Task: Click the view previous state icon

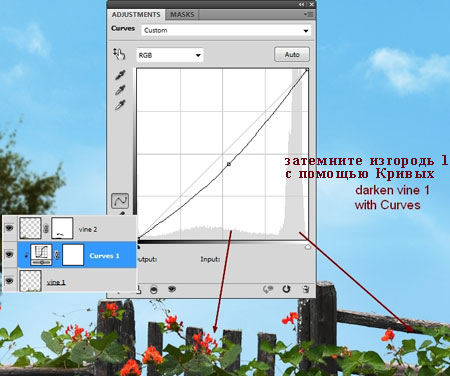Action: (268, 289)
